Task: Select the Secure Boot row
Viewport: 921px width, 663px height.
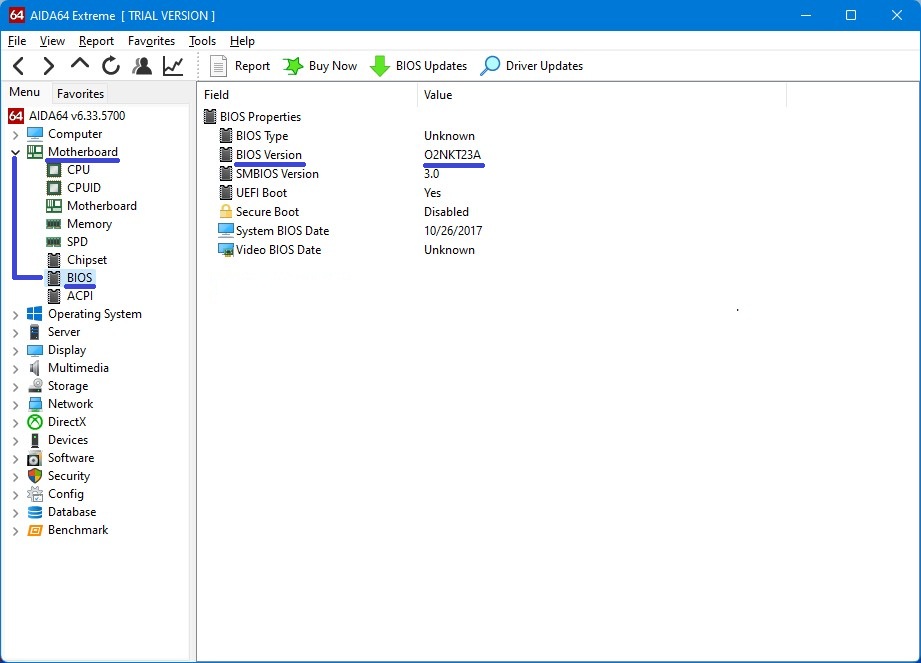Action: click(x=267, y=212)
